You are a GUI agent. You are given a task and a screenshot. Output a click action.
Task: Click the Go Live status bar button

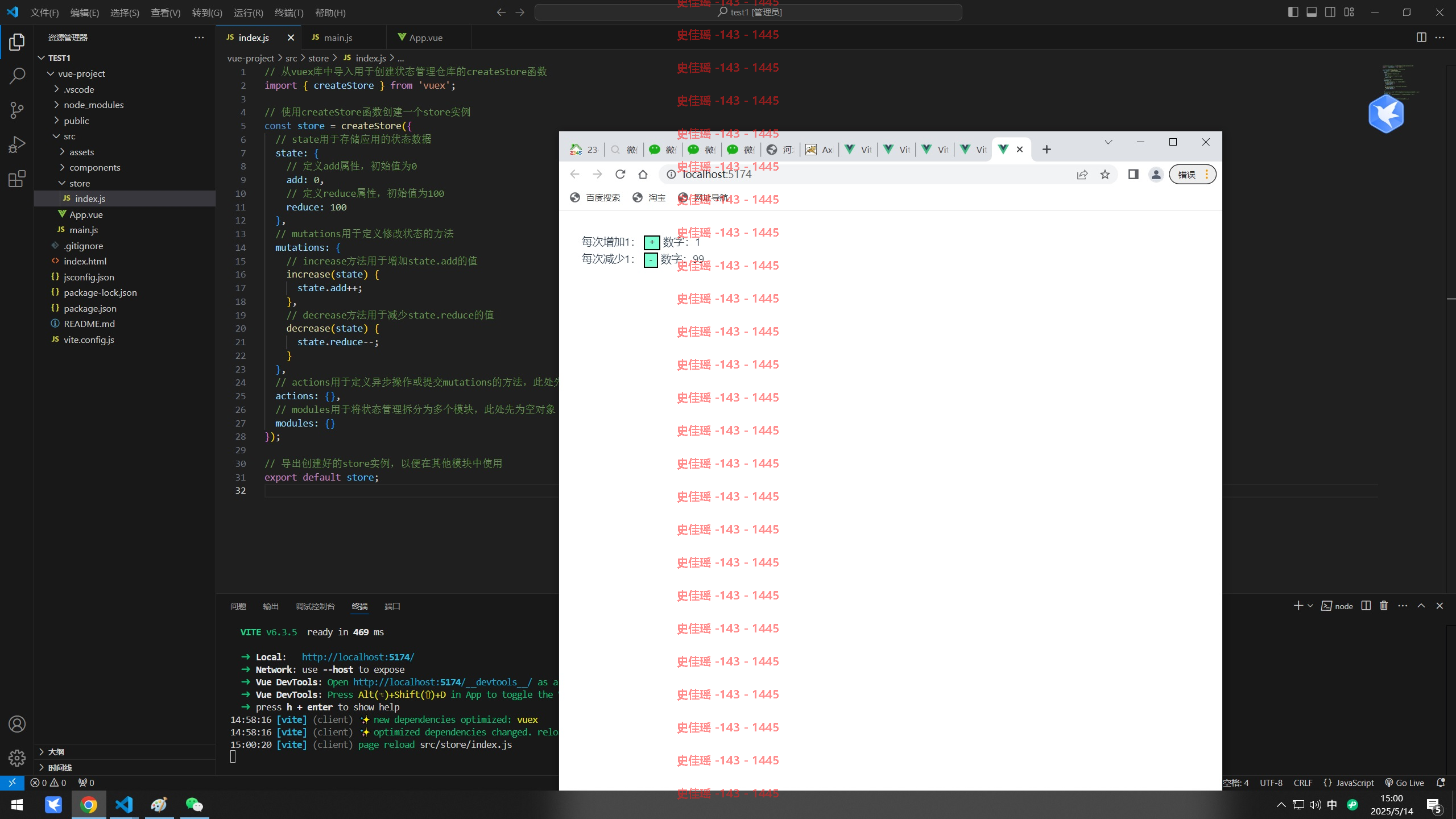1404,783
